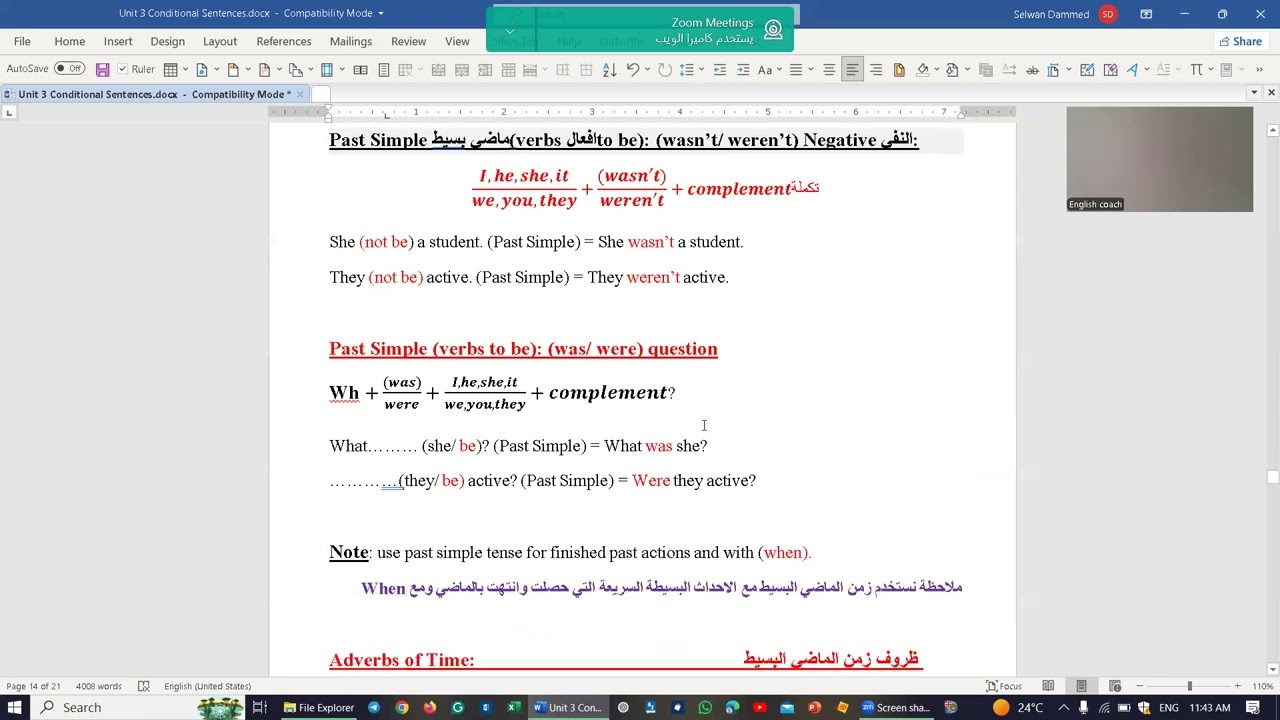Click the Page 14 of 21 indicator
Screen dimensions: 1280x720
33,686
